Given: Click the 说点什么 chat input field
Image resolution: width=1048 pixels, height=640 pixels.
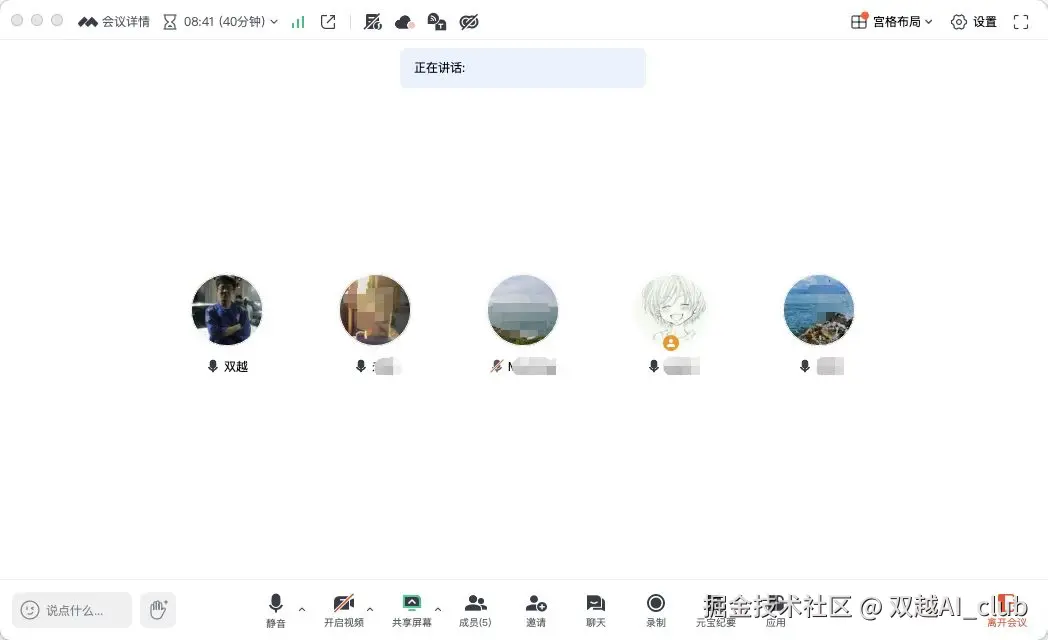Looking at the screenshot, I should (71, 609).
